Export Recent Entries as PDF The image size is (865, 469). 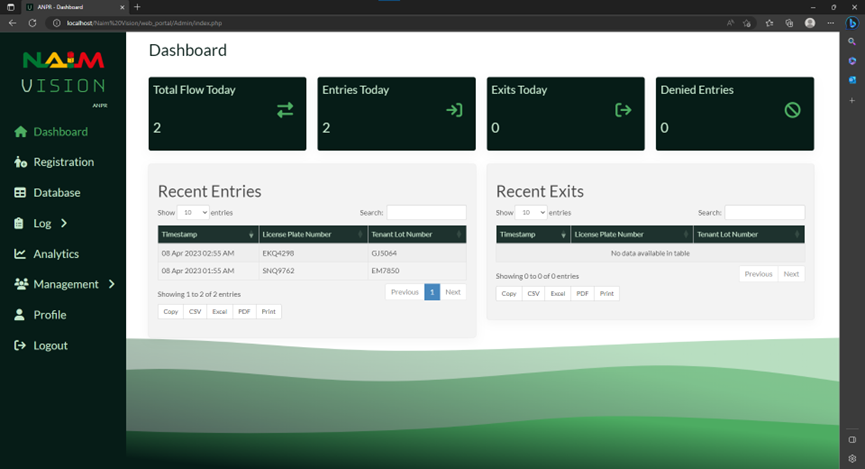244,312
